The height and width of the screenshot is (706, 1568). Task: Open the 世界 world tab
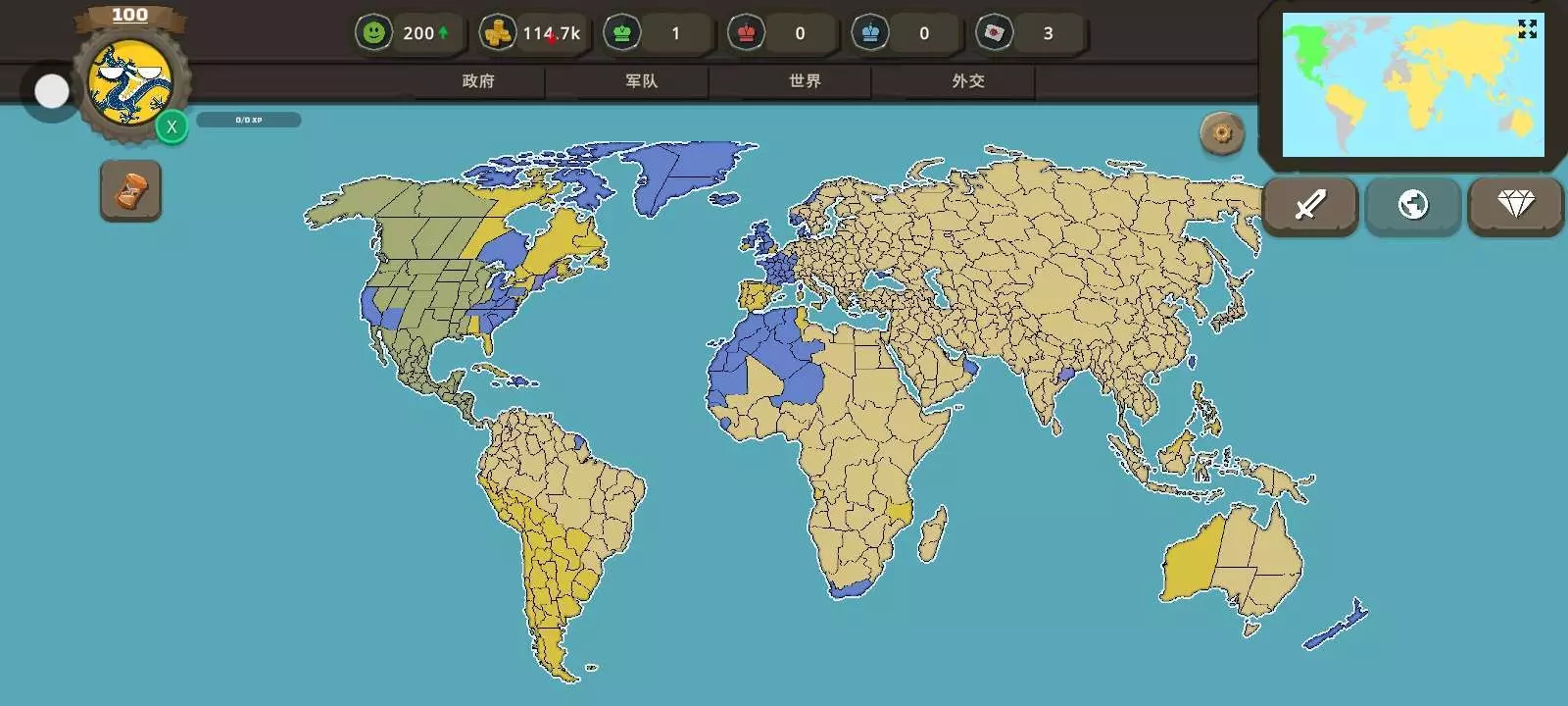click(x=805, y=81)
